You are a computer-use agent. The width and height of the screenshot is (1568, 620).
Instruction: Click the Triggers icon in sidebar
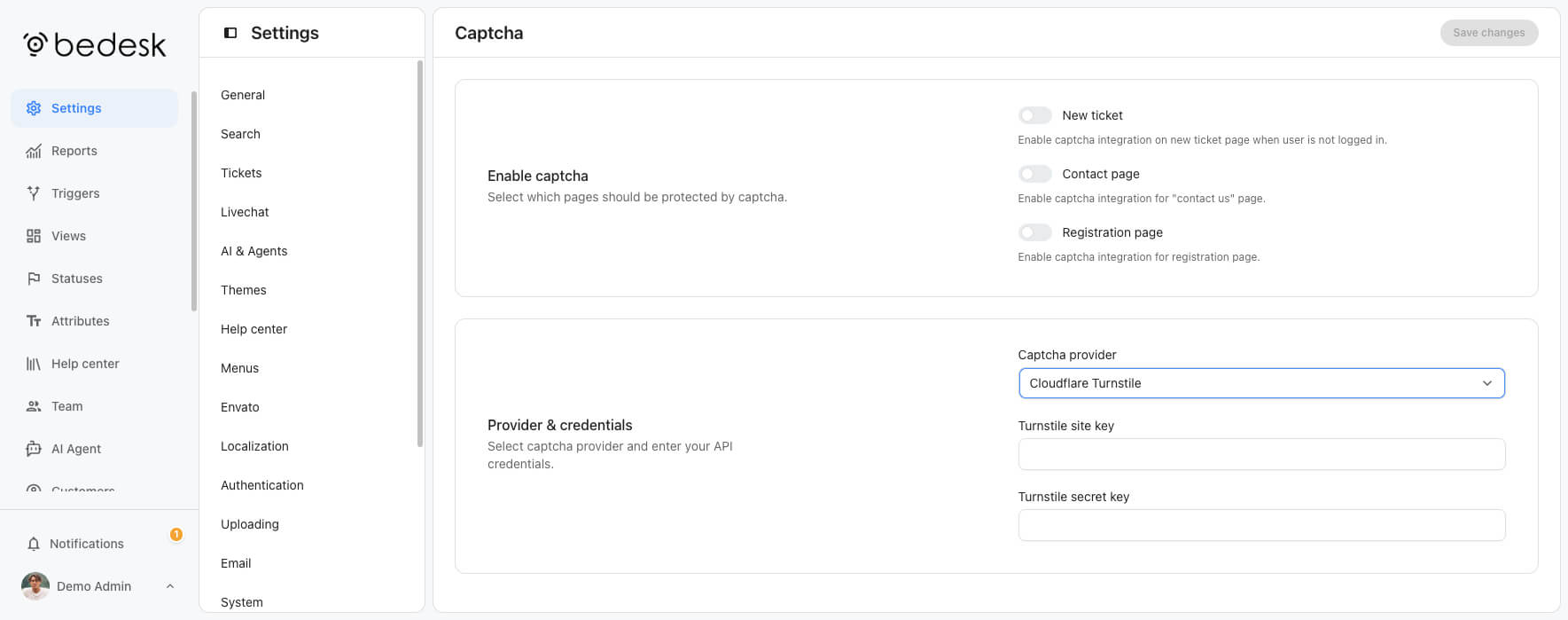pos(34,193)
